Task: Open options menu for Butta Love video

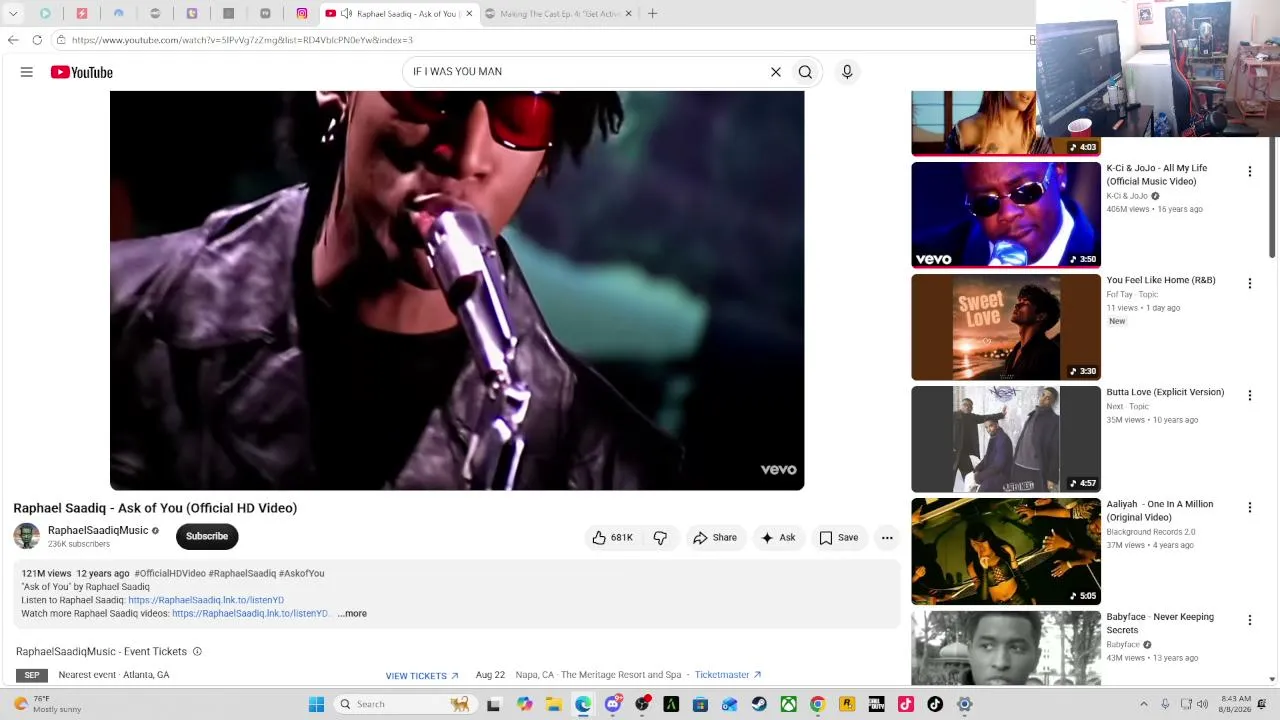Action: click(x=1249, y=396)
